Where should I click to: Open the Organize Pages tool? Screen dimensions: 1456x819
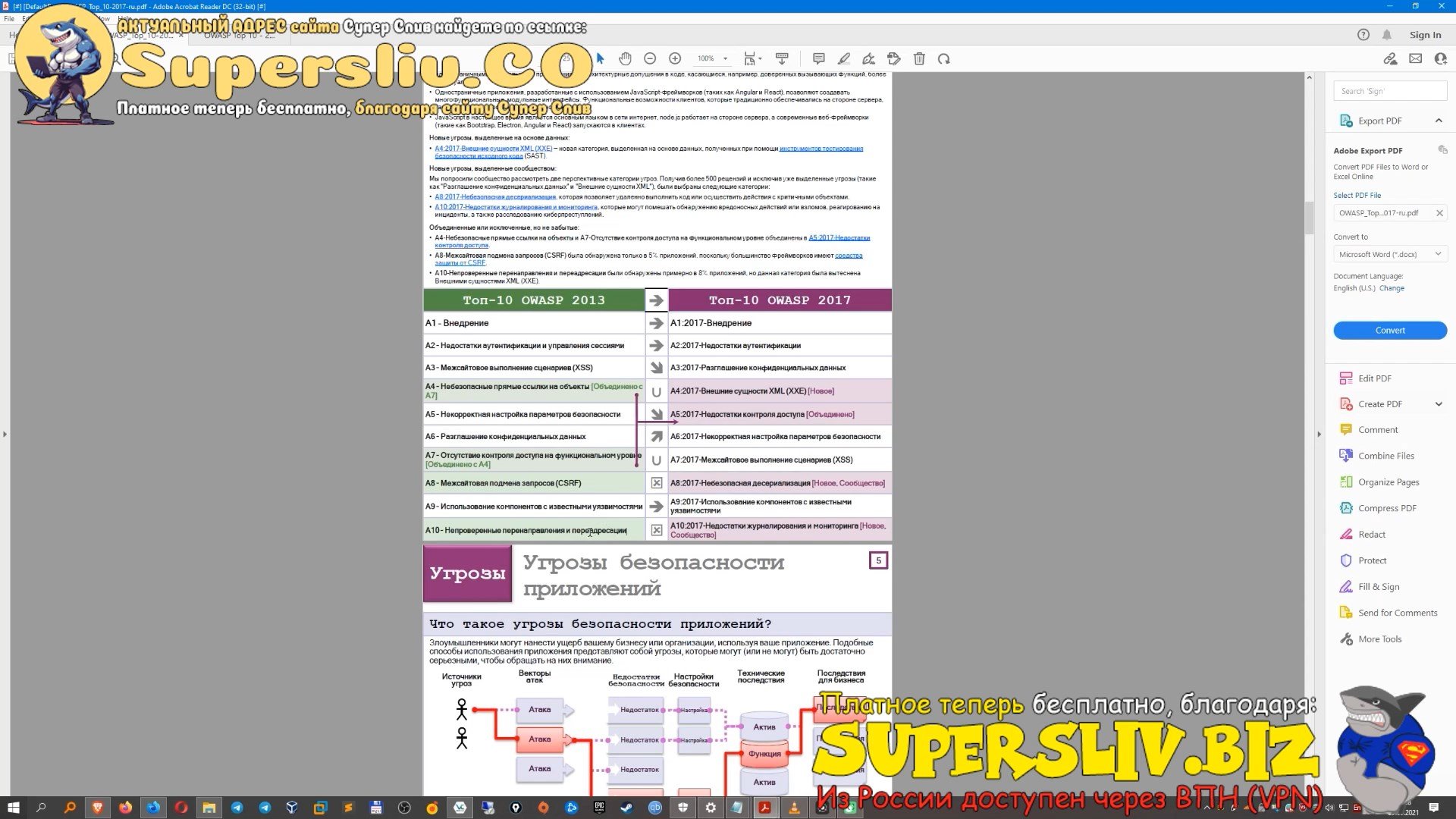click(x=1389, y=482)
